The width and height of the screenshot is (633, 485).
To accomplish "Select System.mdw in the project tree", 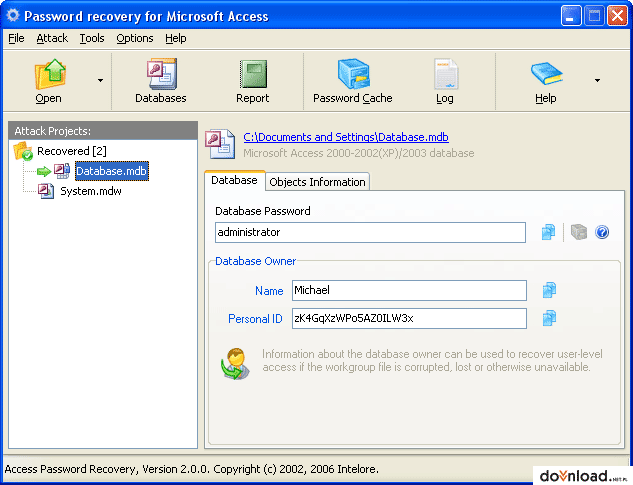I will point(91,191).
